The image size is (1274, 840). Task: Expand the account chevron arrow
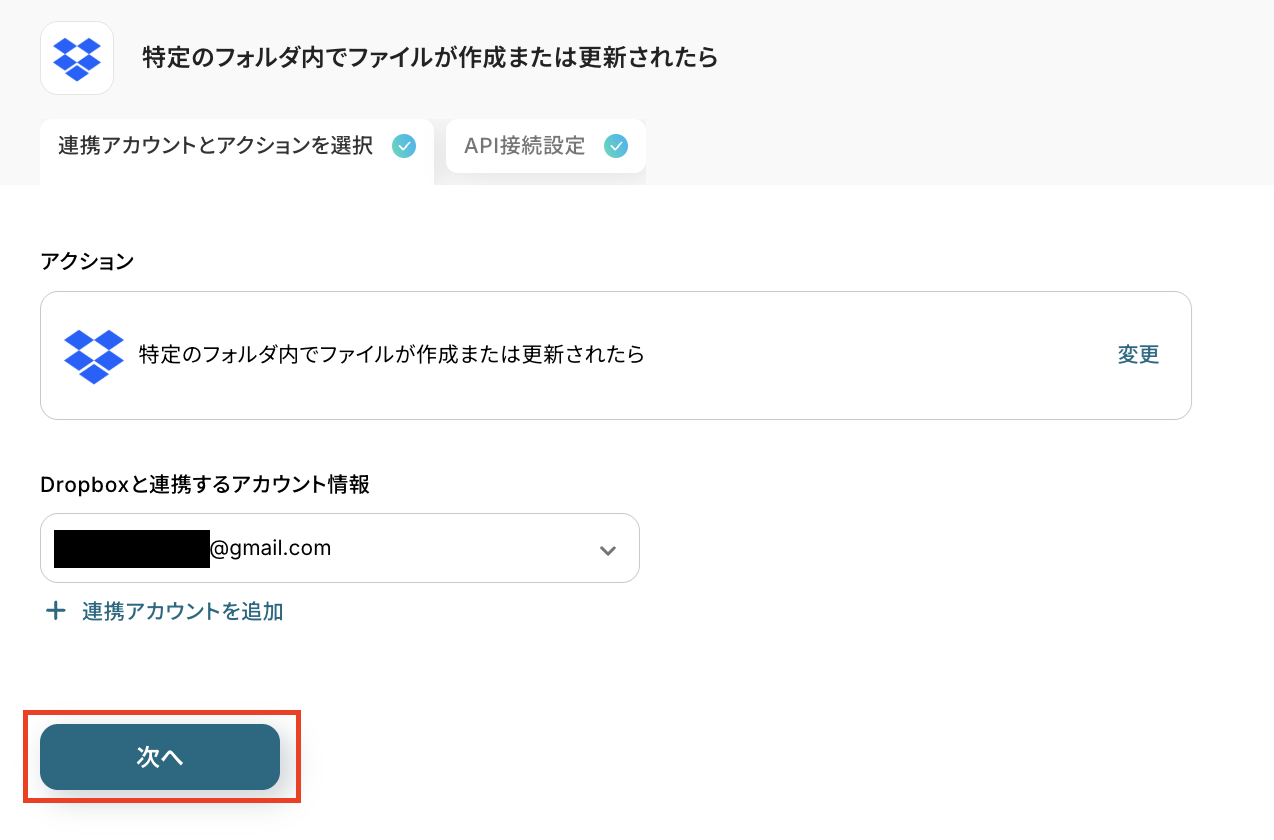click(607, 550)
